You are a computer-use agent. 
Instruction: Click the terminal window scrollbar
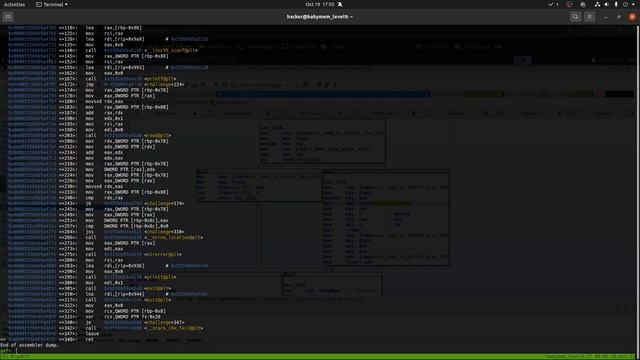638,189
